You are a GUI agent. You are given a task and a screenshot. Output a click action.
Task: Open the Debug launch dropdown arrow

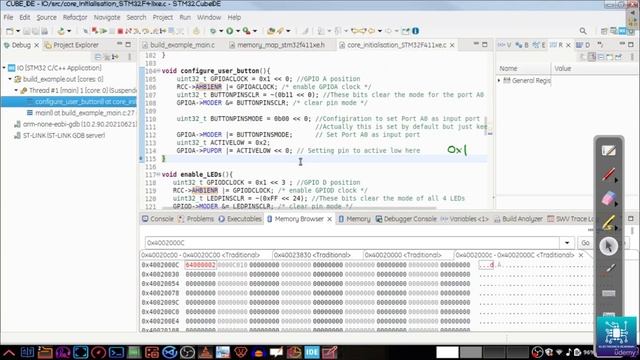pyautogui.click(x=221, y=31)
